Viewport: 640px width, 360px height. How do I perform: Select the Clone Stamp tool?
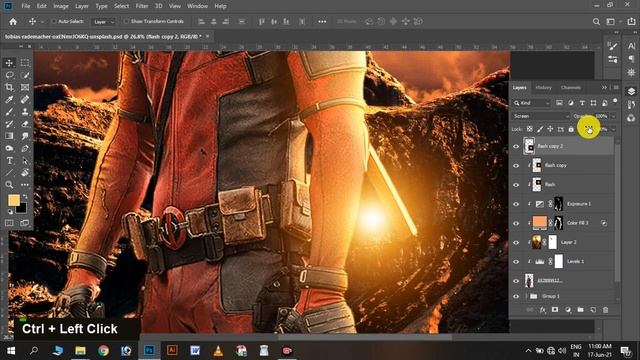click(x=25, y=111)
